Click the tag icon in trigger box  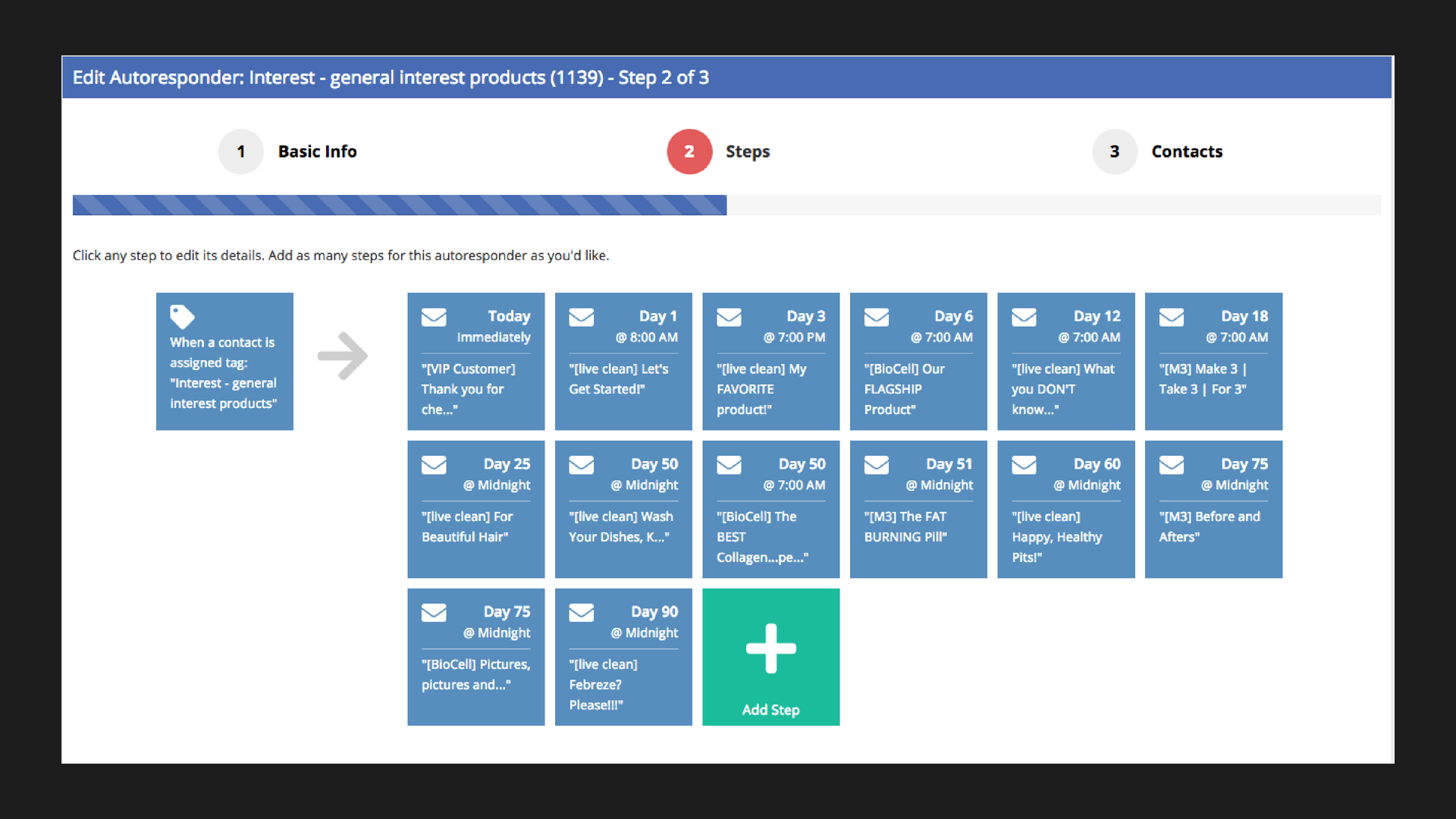coord(182,316)
